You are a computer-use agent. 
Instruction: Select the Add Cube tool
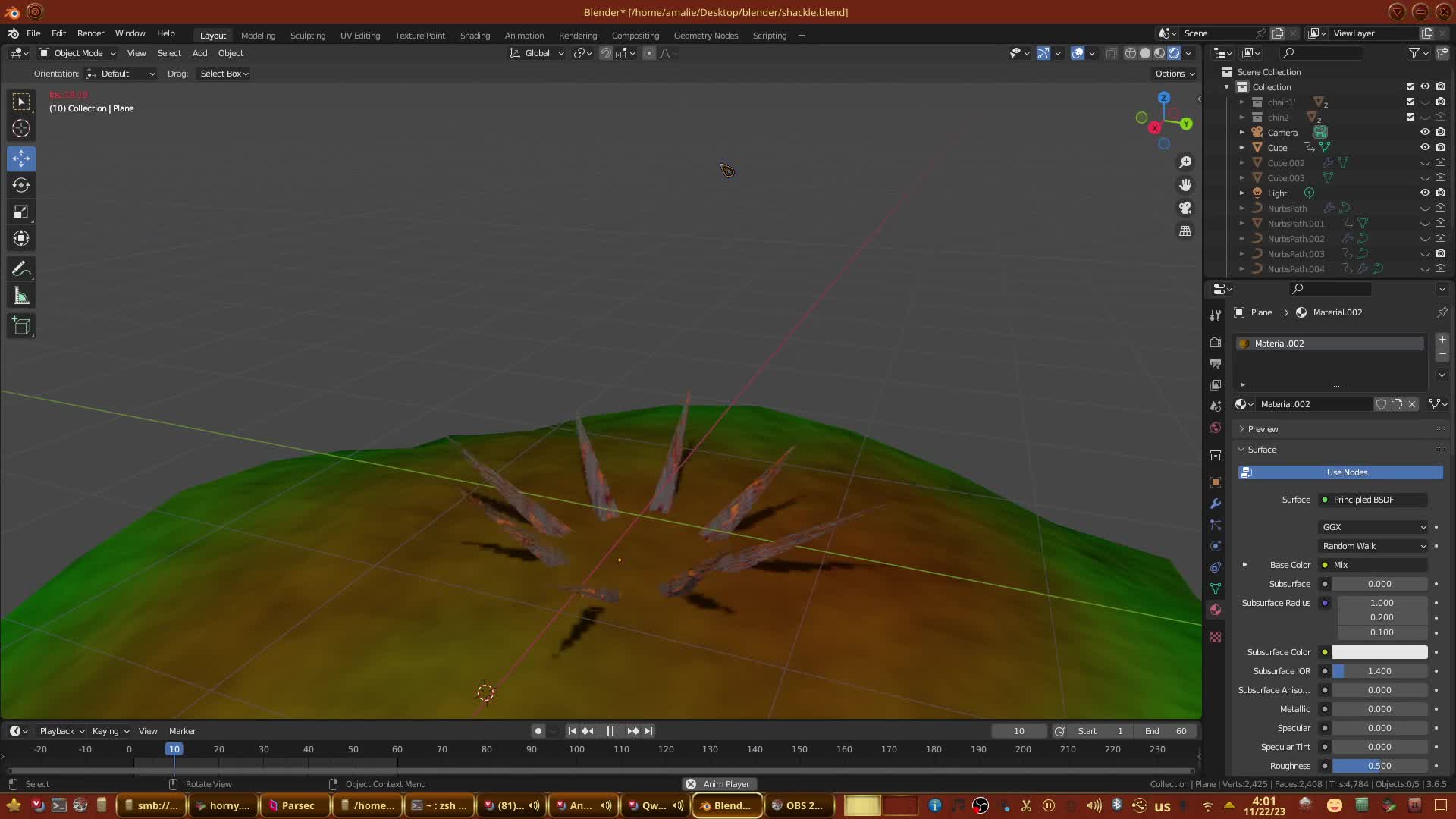click(x=21, y=326)
